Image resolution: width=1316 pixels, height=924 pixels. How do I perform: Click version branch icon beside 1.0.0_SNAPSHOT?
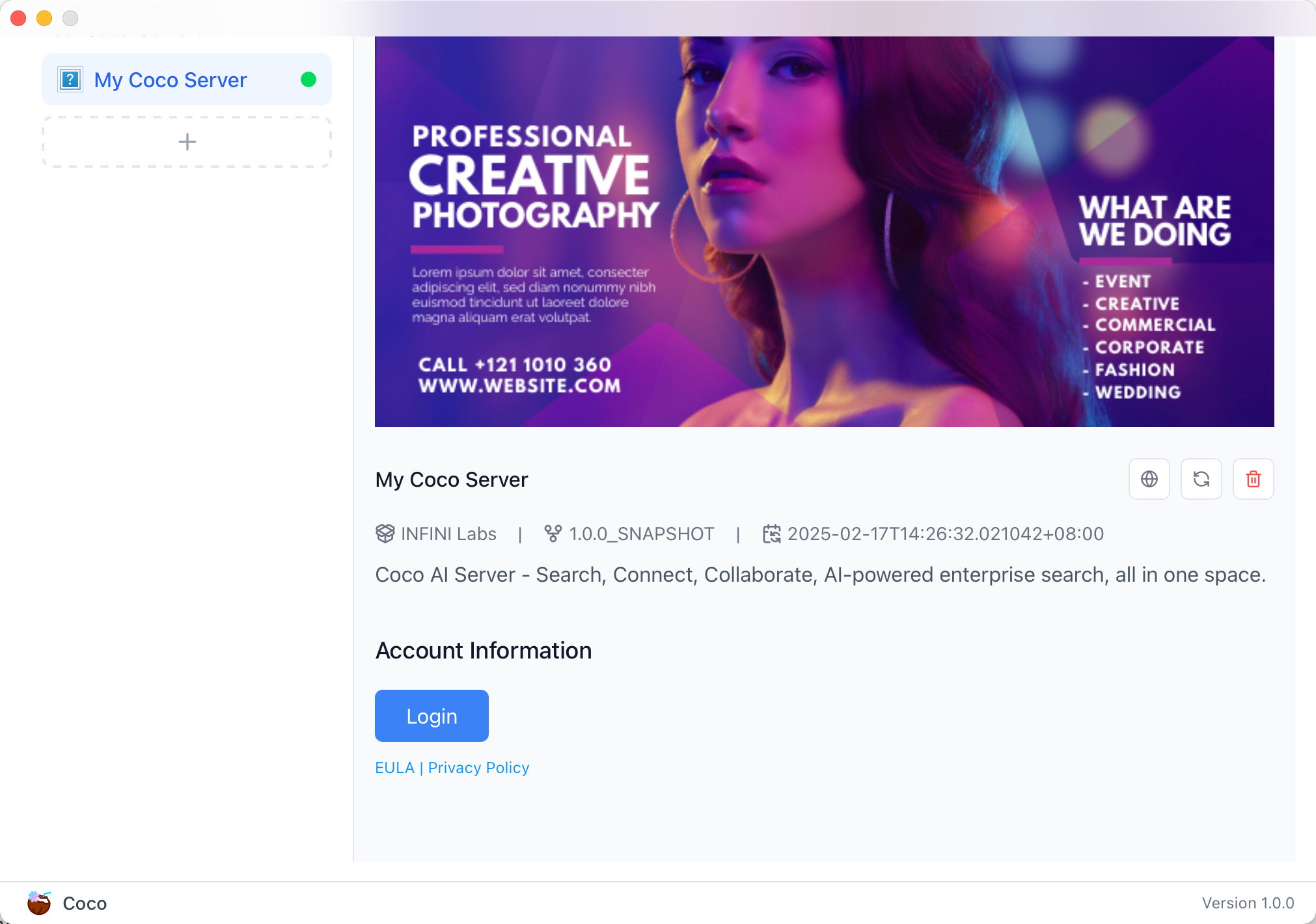pyautogui.click(x=553, y=534)
